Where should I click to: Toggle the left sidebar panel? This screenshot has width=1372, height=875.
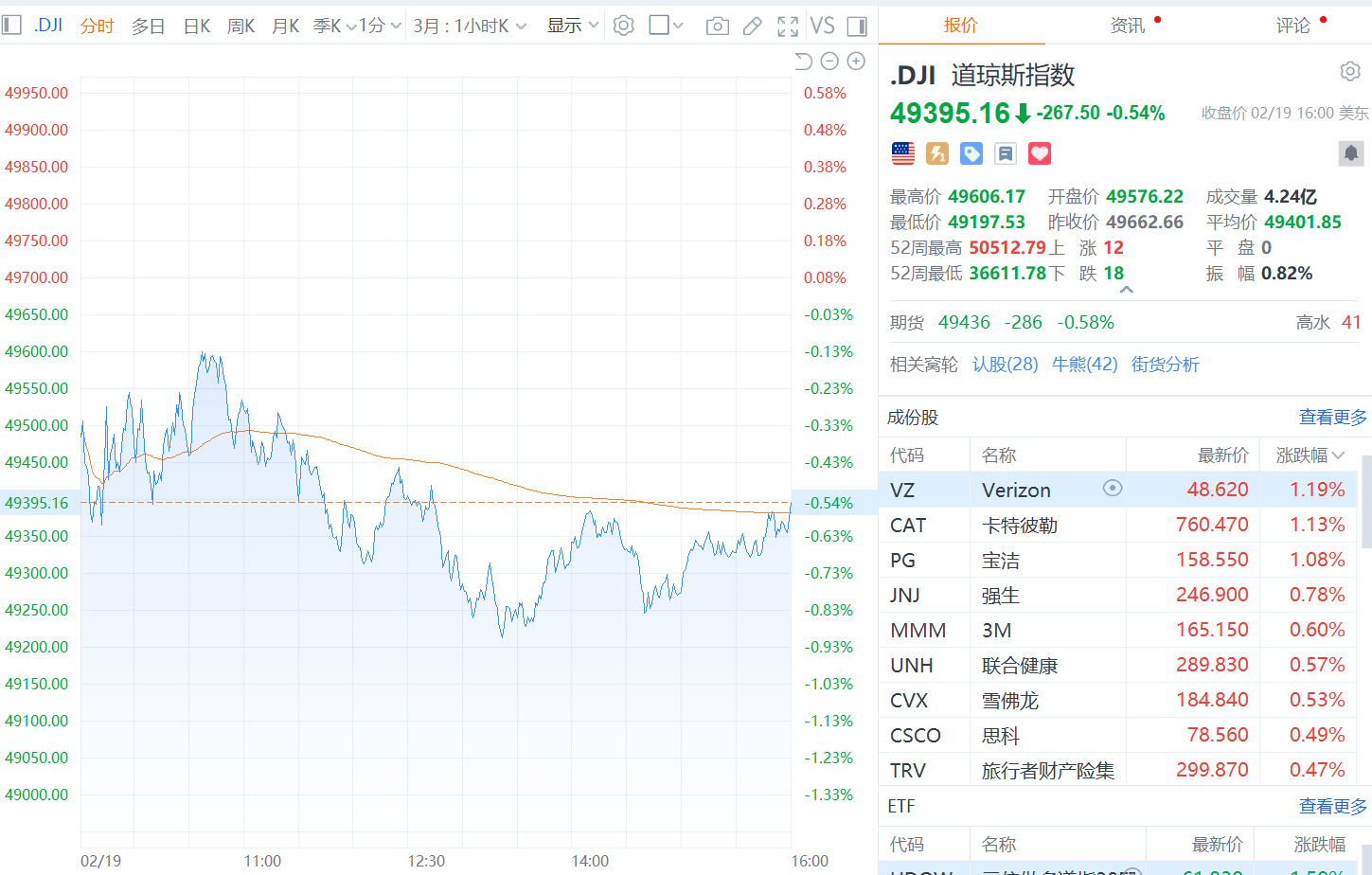coord(11,26)
